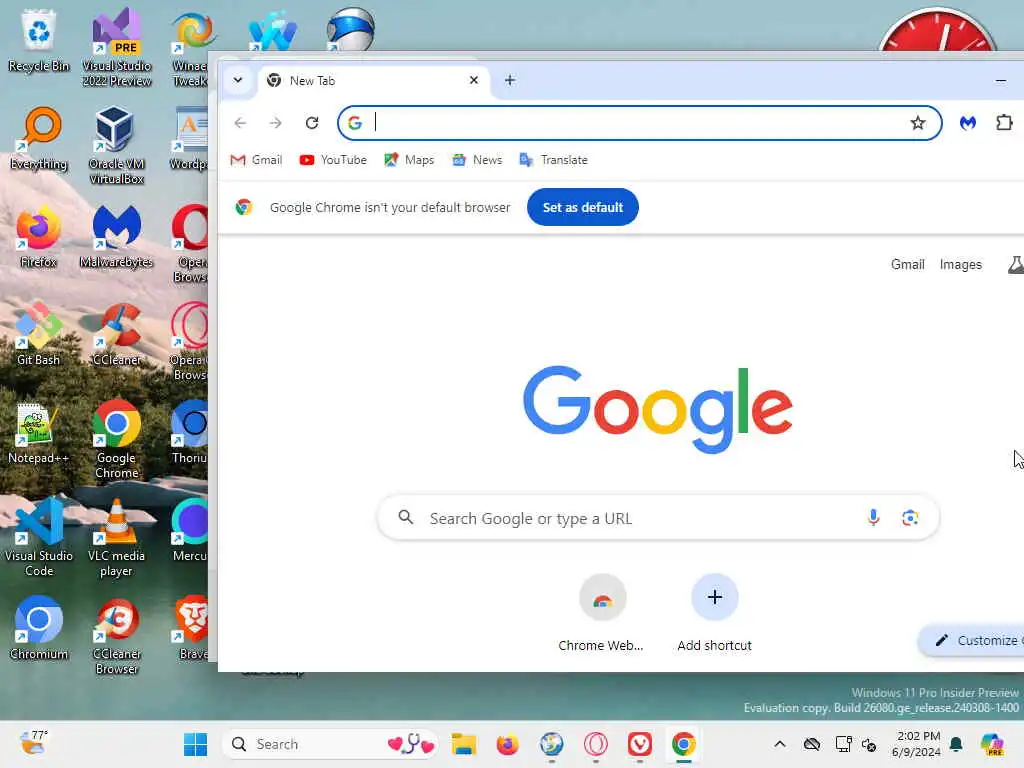The height and width of the screenshot is (768, 1024).
Task: Open the Maps bookmark
Action: 409,160
